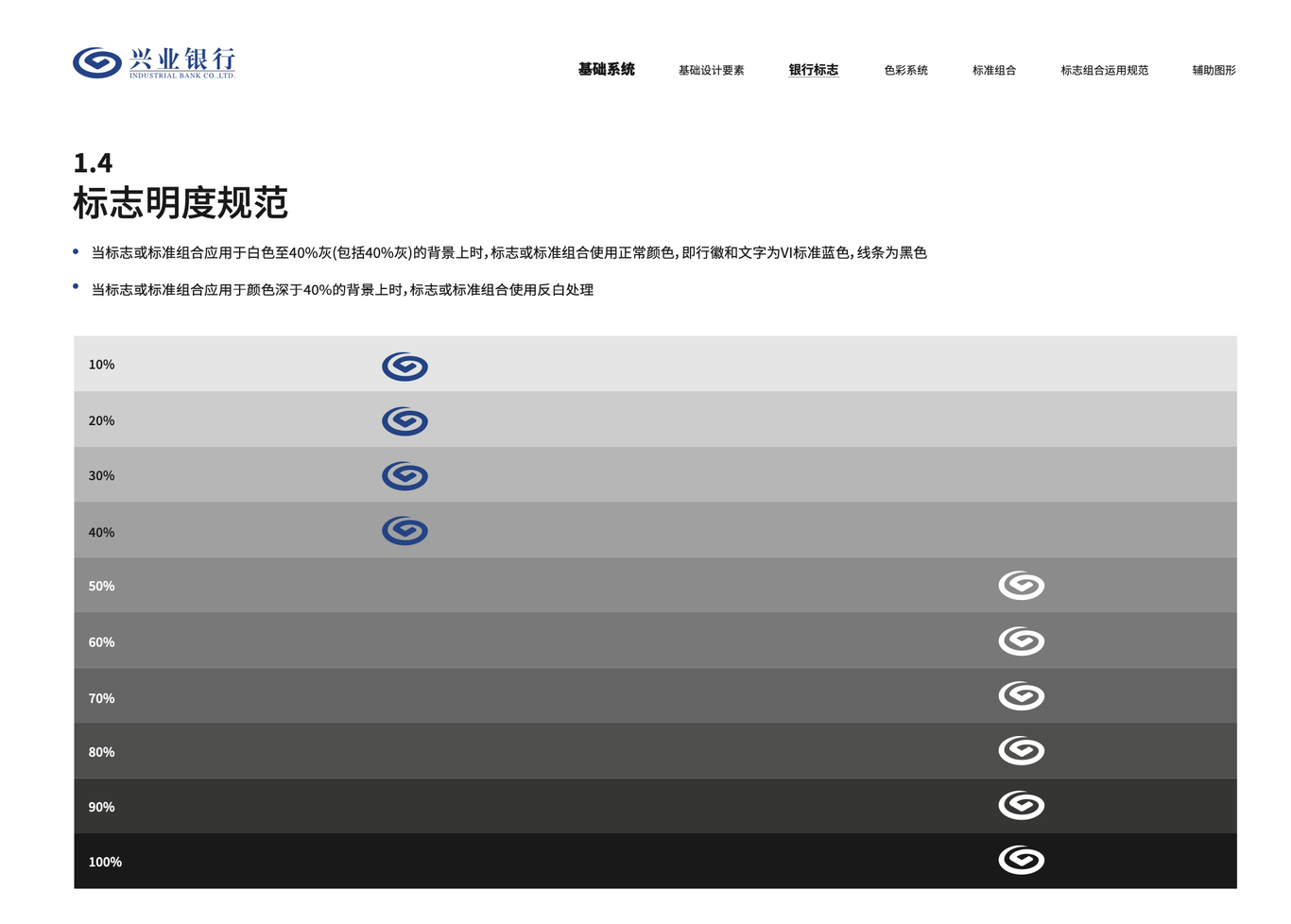Switch to the 银行标志 tab
Screen dimensions: 1291x924
[814, 70]
